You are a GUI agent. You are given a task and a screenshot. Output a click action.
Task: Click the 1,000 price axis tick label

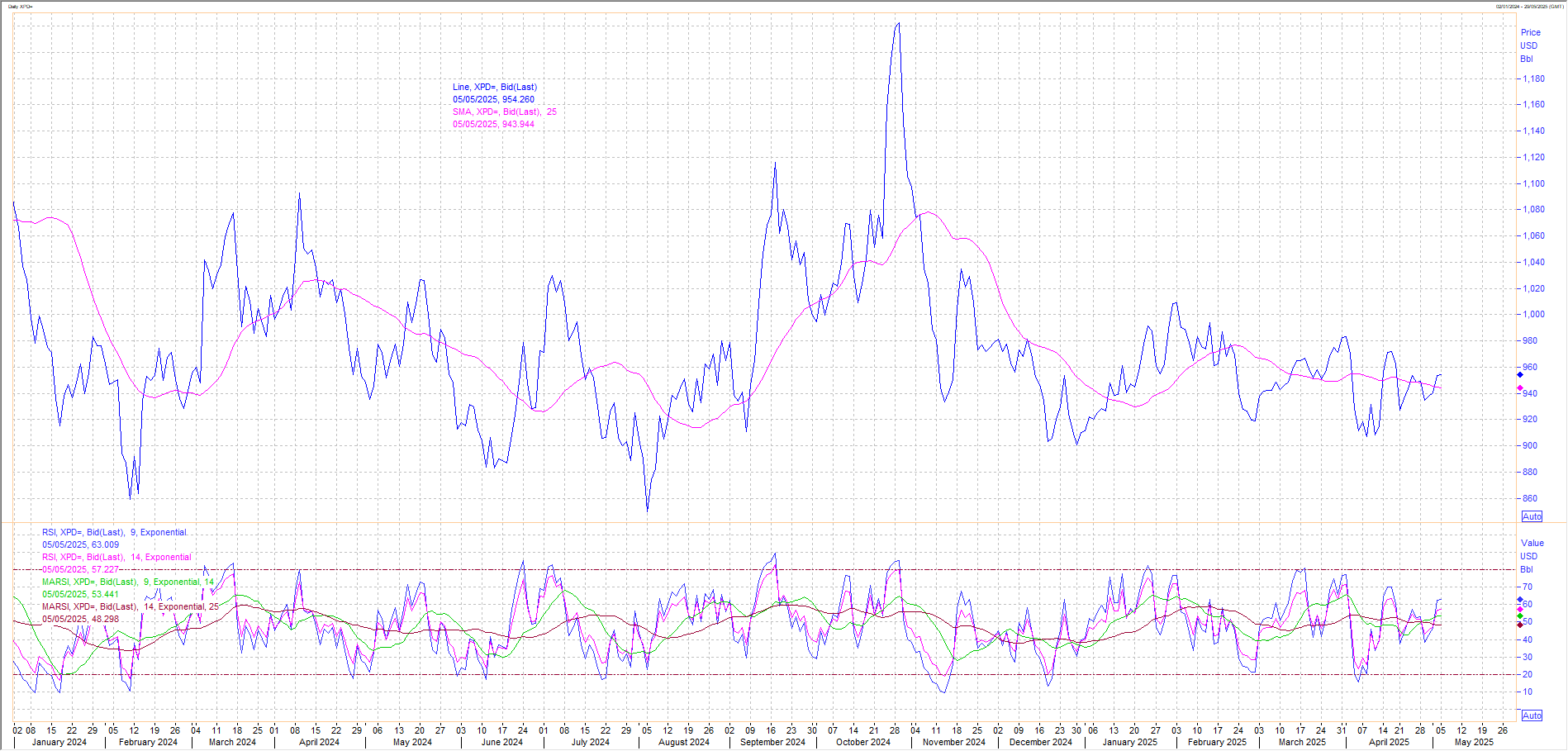pos(1534,314)
